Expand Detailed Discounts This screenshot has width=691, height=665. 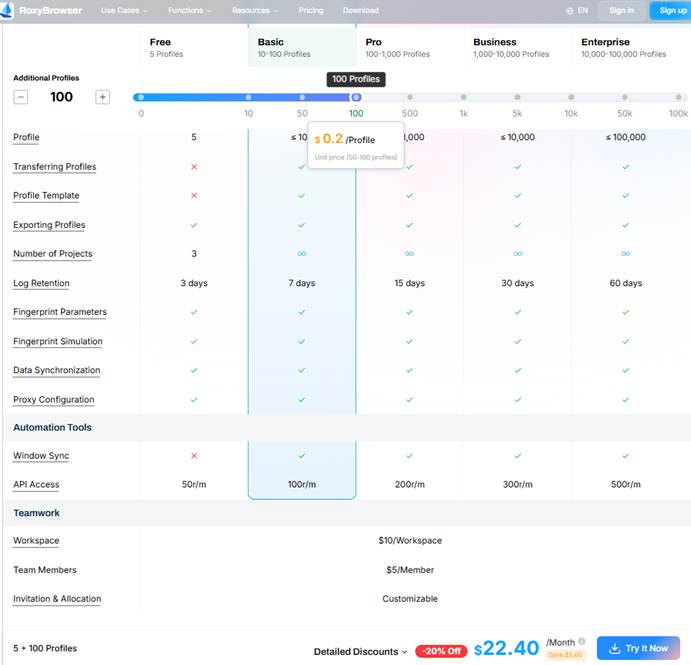(360, 651)
